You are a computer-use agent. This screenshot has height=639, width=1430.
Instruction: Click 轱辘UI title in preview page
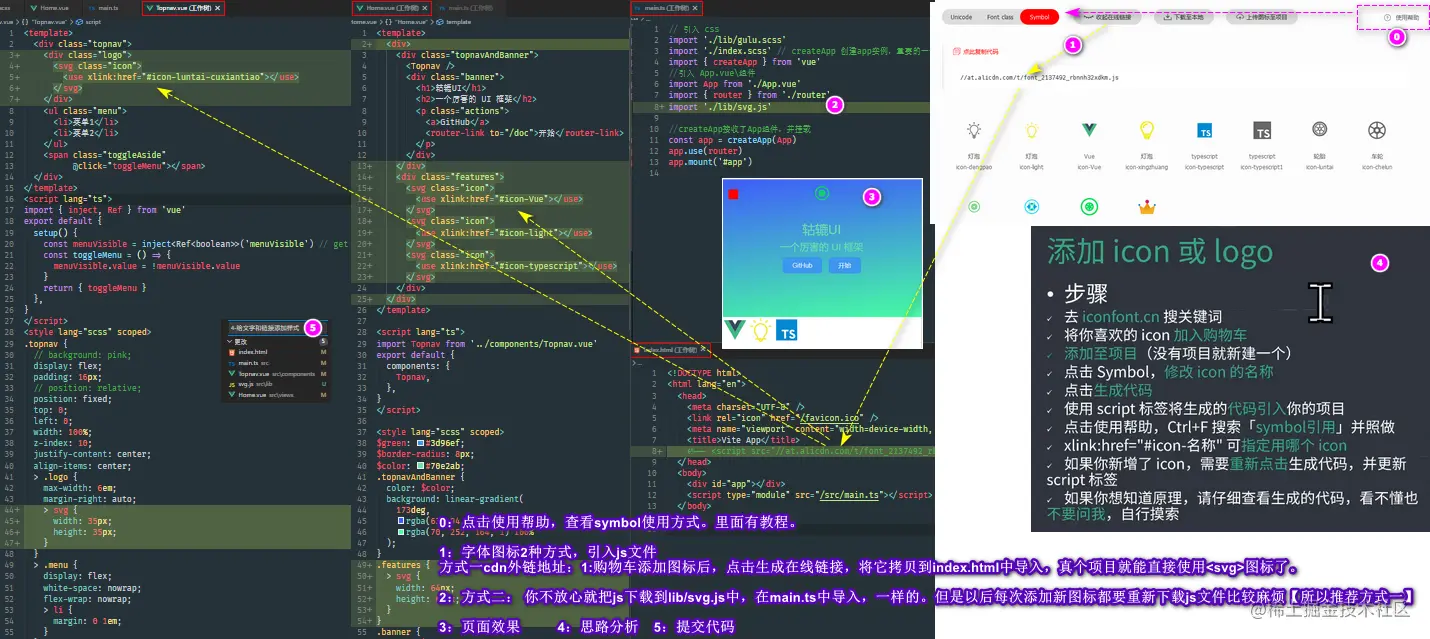click(x=822, y=229)
